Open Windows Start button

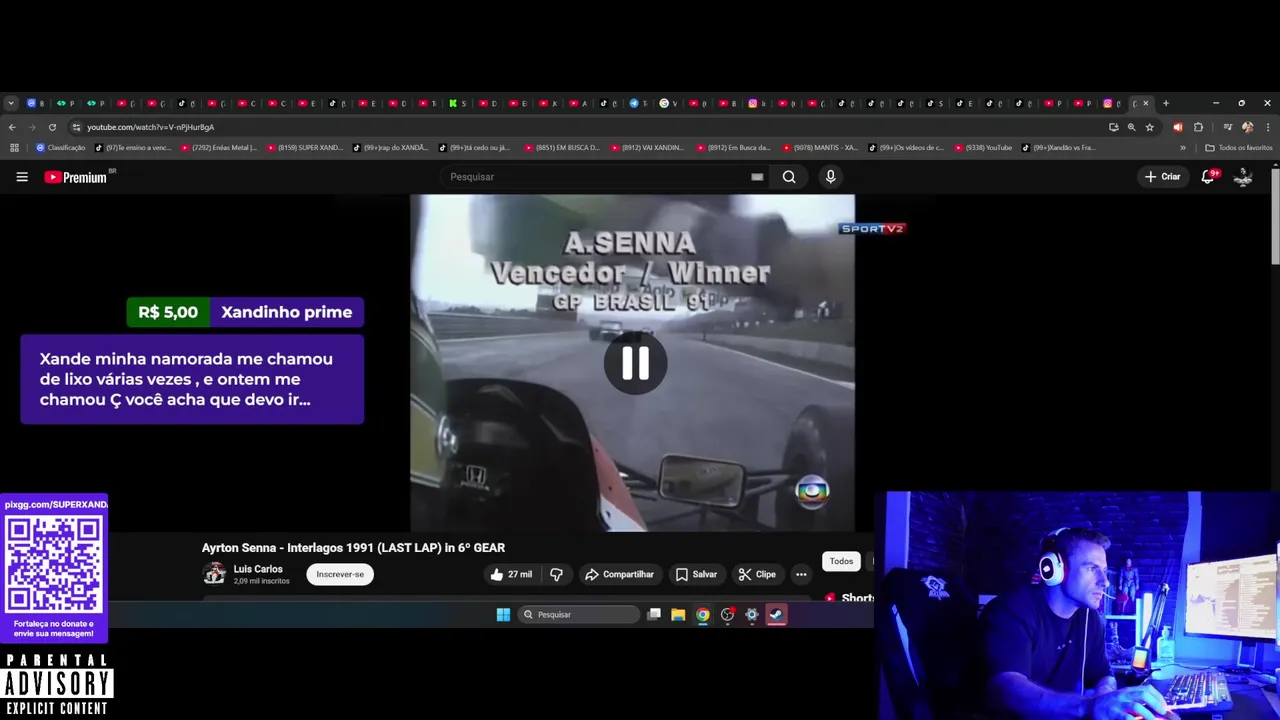[x=503, y=615]
